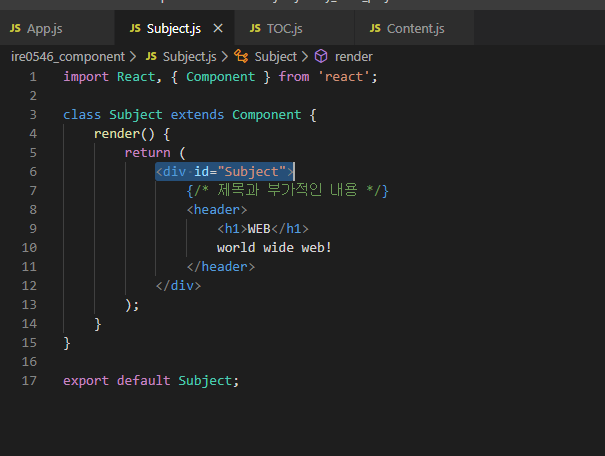
Task: Click line number 17 in the gutter
Action: (29, 381)
